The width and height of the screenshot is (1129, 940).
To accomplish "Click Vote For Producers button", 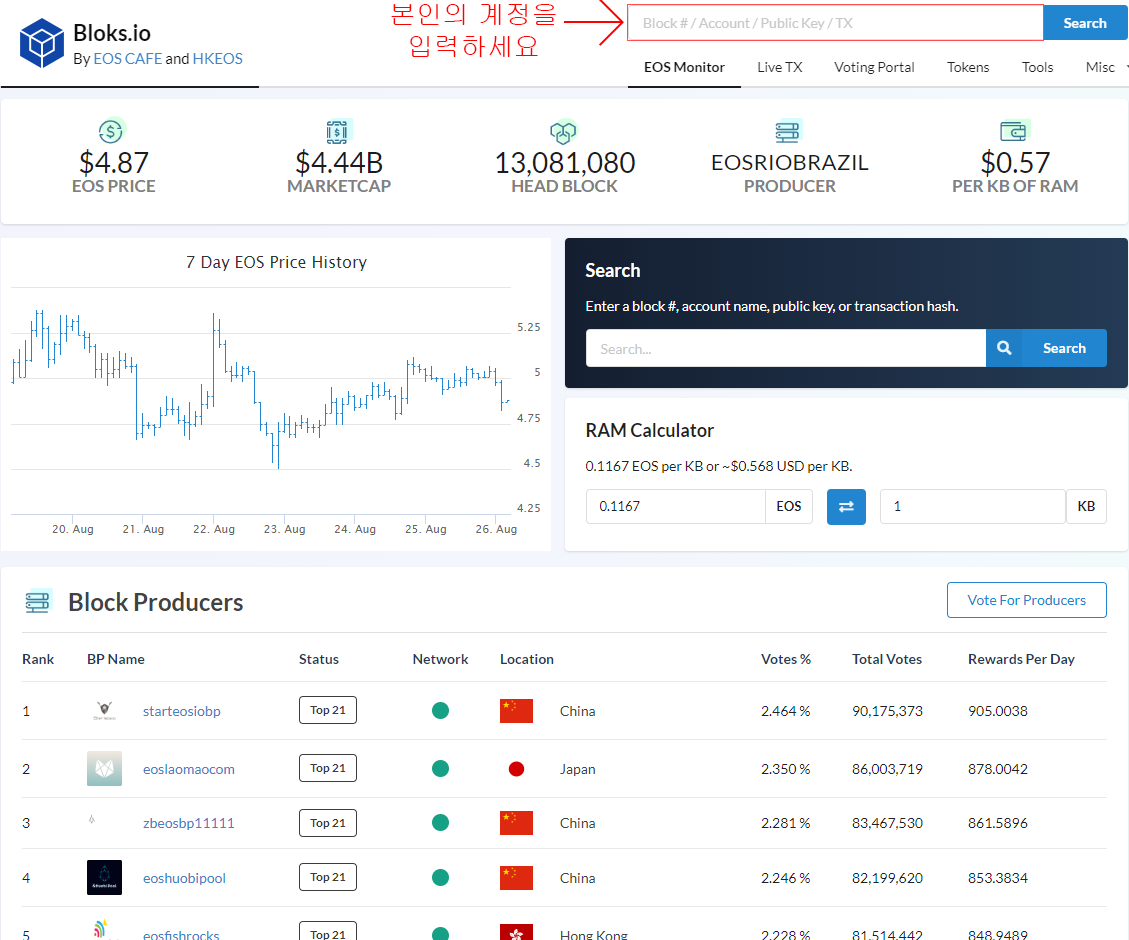I will pyautogui.click(x=1027, y=600).
